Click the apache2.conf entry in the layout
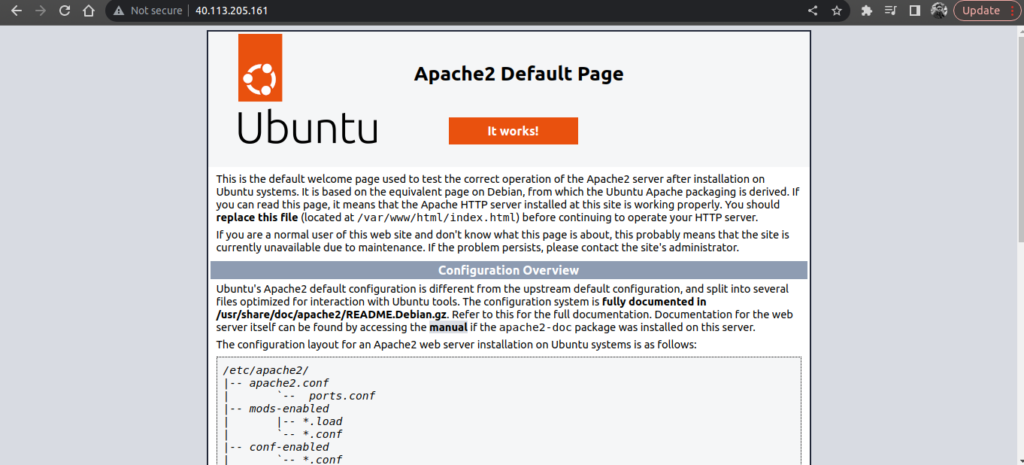The width and height of the screenshot is (1024, 465). click(289, 383)
